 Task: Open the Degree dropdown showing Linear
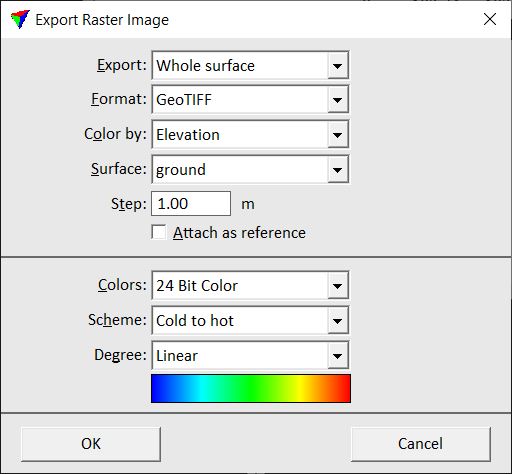click(250, 355)
